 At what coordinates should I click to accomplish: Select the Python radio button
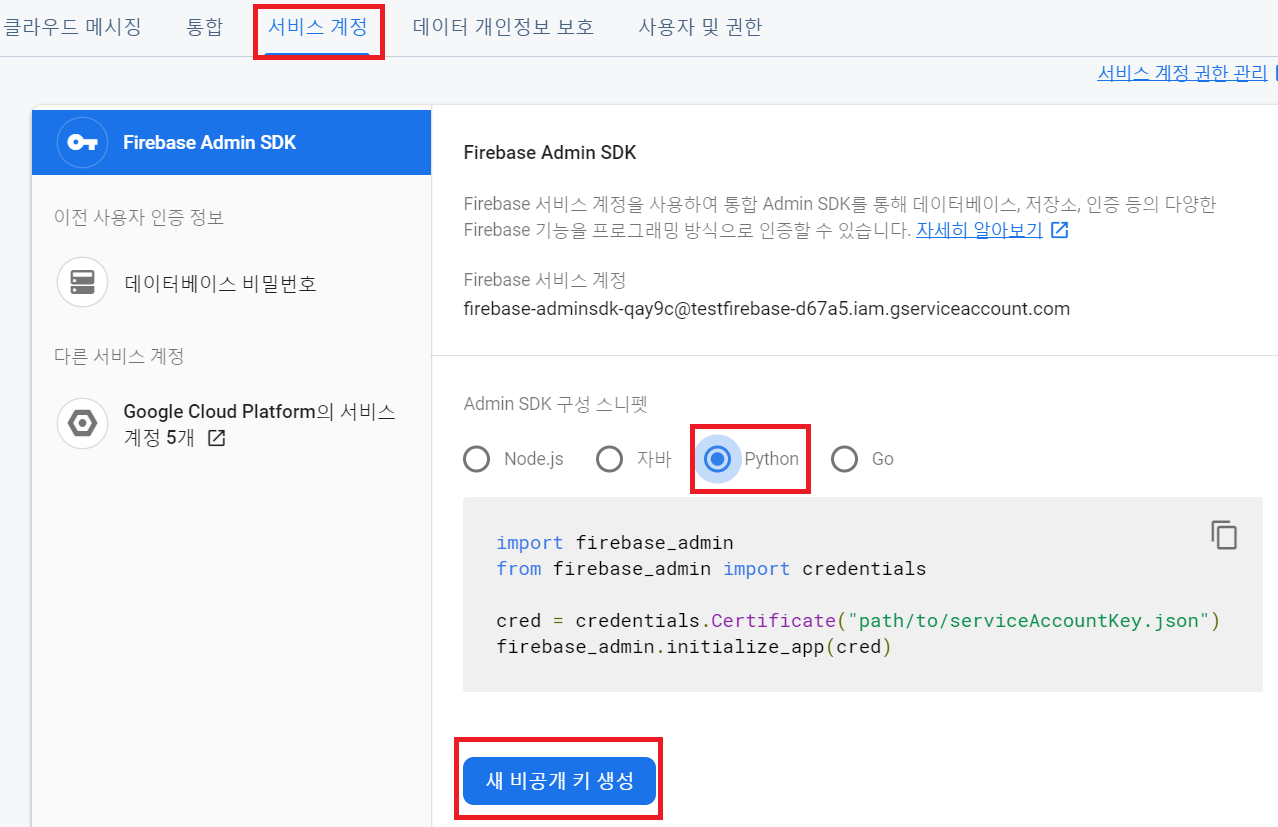(717, 459)
